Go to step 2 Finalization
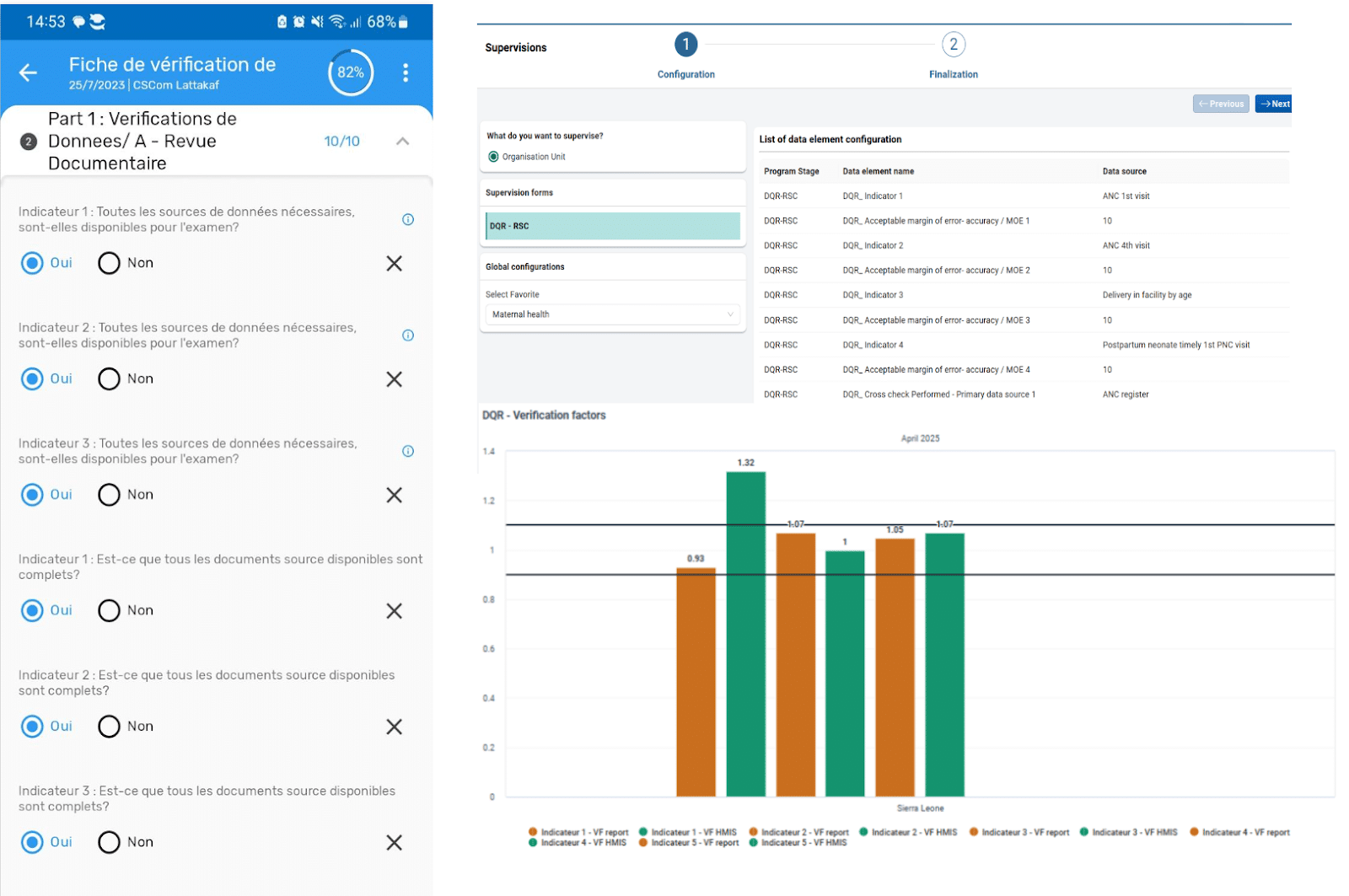1349x896 pixels. click(x=954, y=45)
